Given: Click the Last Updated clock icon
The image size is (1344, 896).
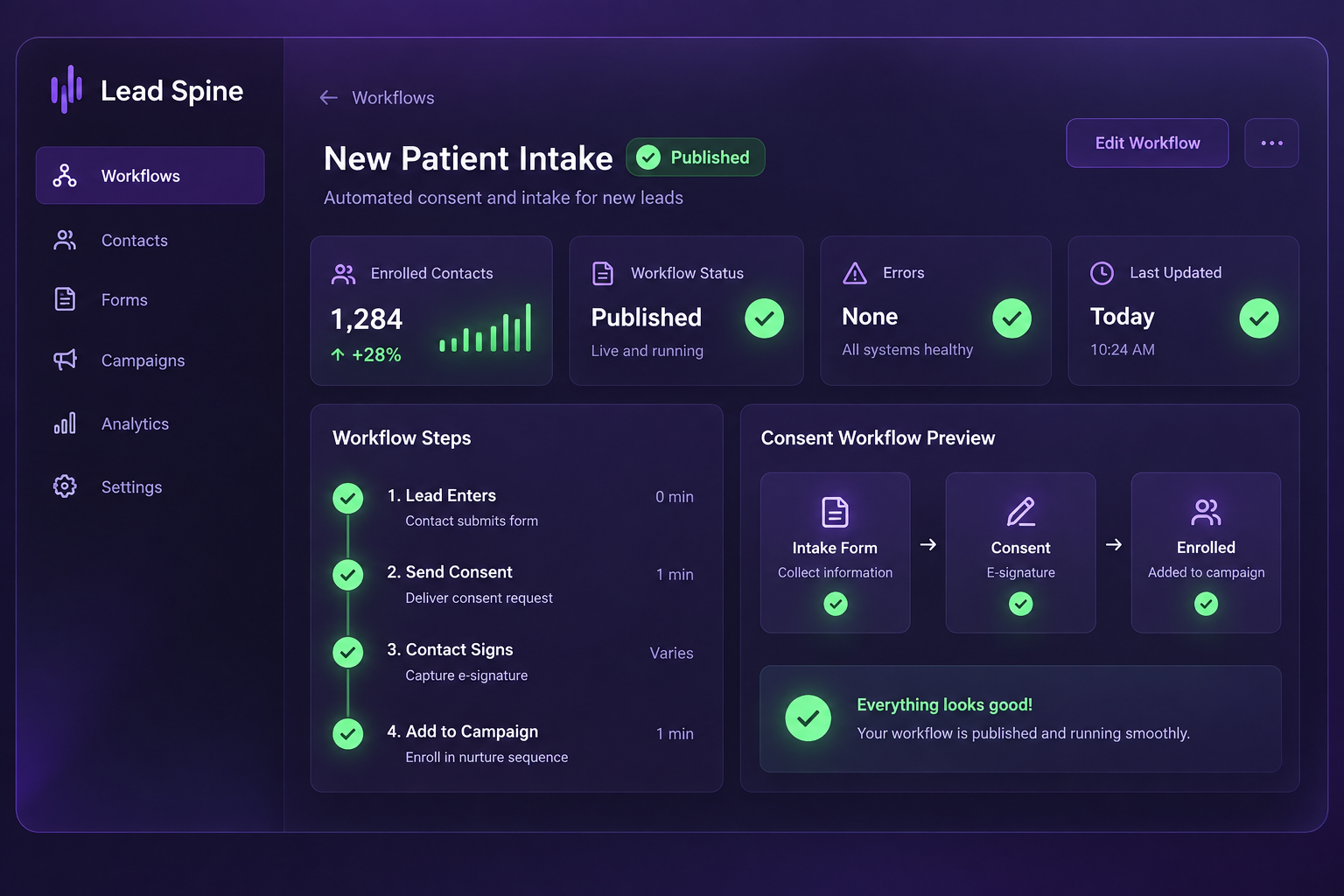Looking at the screenshot, I should [x=1102, y=273].
